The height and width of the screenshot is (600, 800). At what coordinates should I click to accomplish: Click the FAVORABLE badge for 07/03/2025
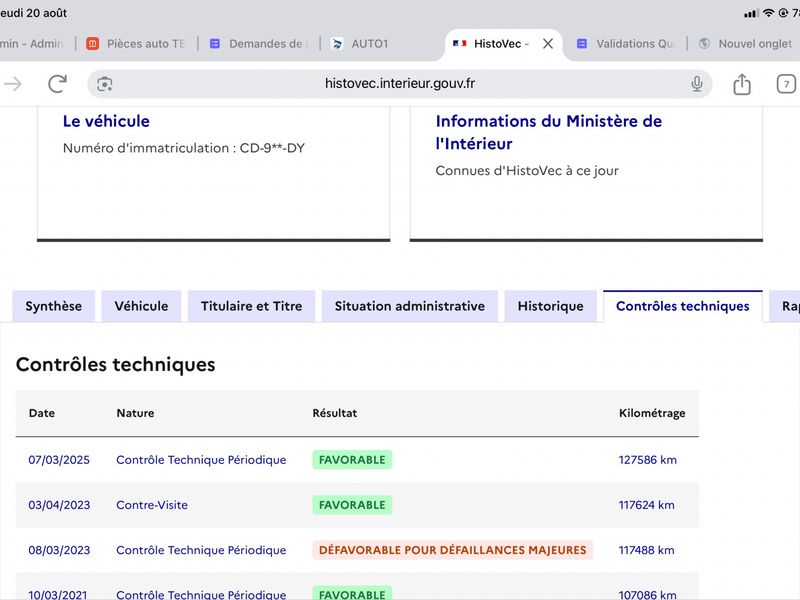point(352,460)
